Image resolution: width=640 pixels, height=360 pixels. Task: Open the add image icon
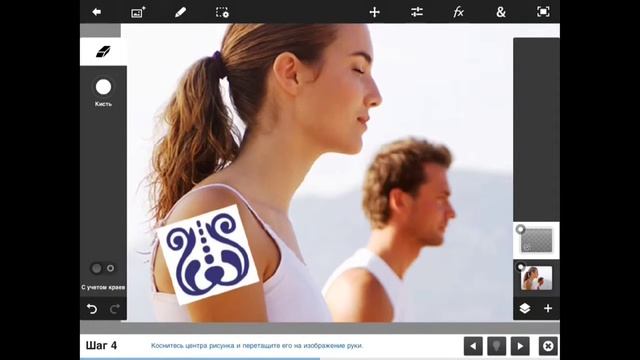click(138, 12)
